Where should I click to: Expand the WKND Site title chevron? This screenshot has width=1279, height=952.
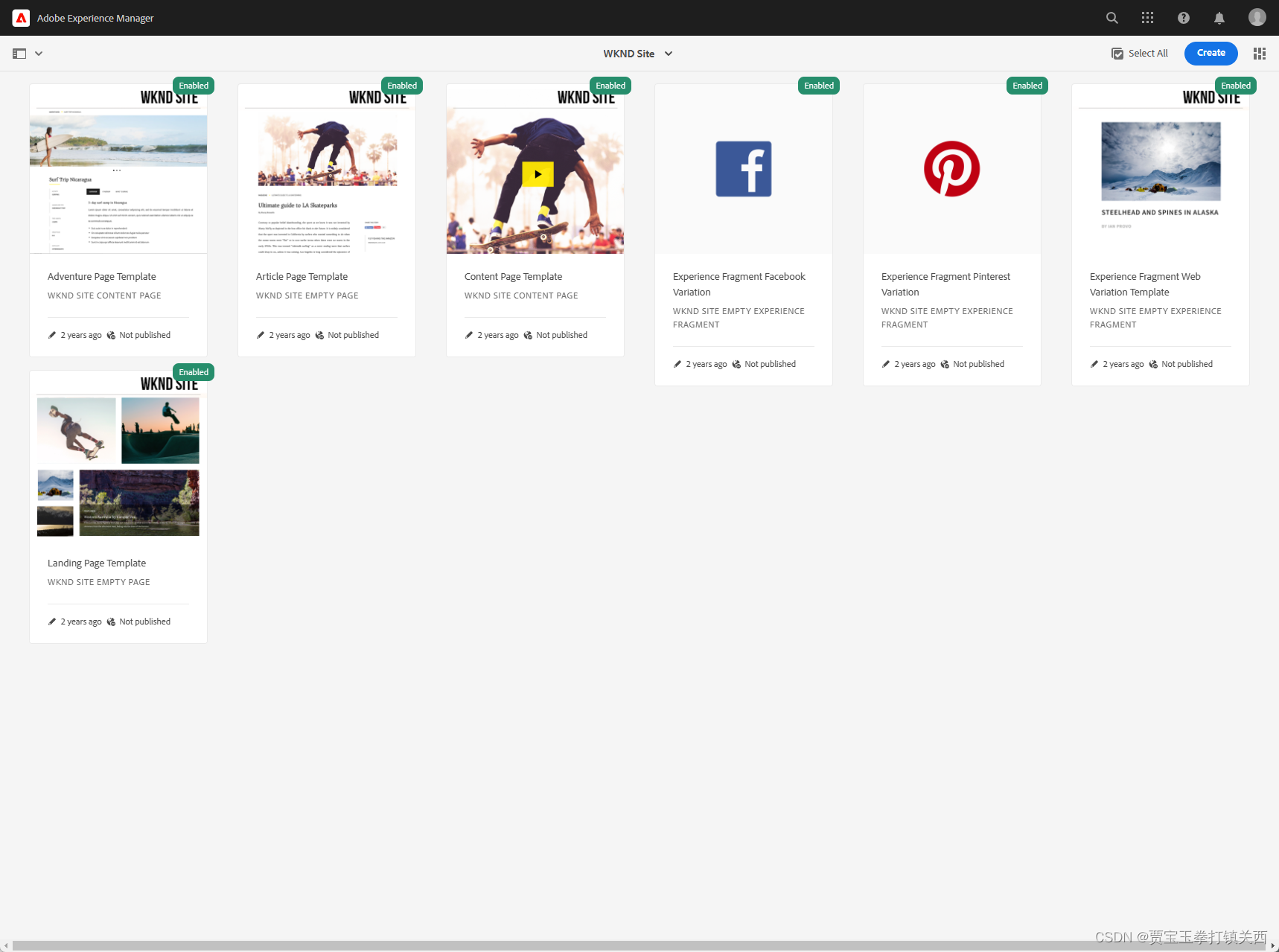pyautogui.click(x=669, y=54)
